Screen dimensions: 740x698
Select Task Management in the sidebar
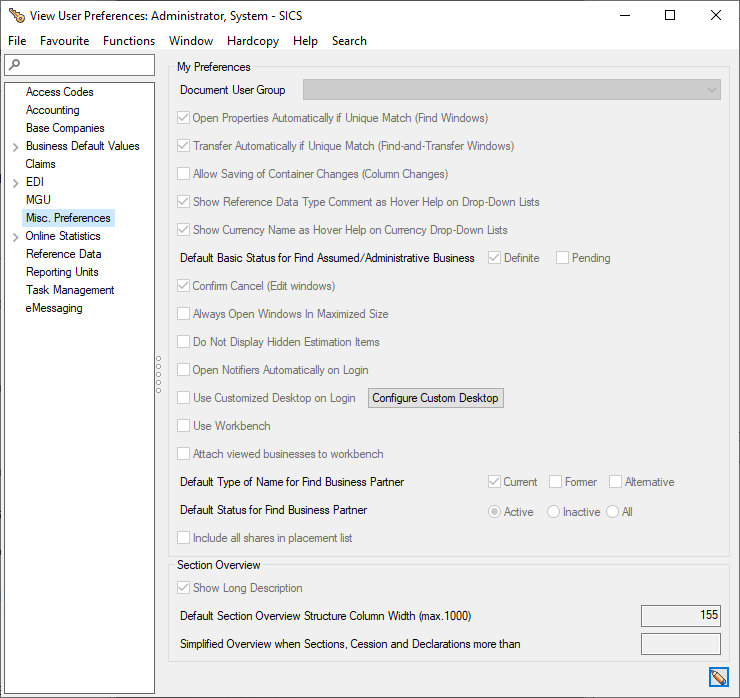[x=70, y=290]
